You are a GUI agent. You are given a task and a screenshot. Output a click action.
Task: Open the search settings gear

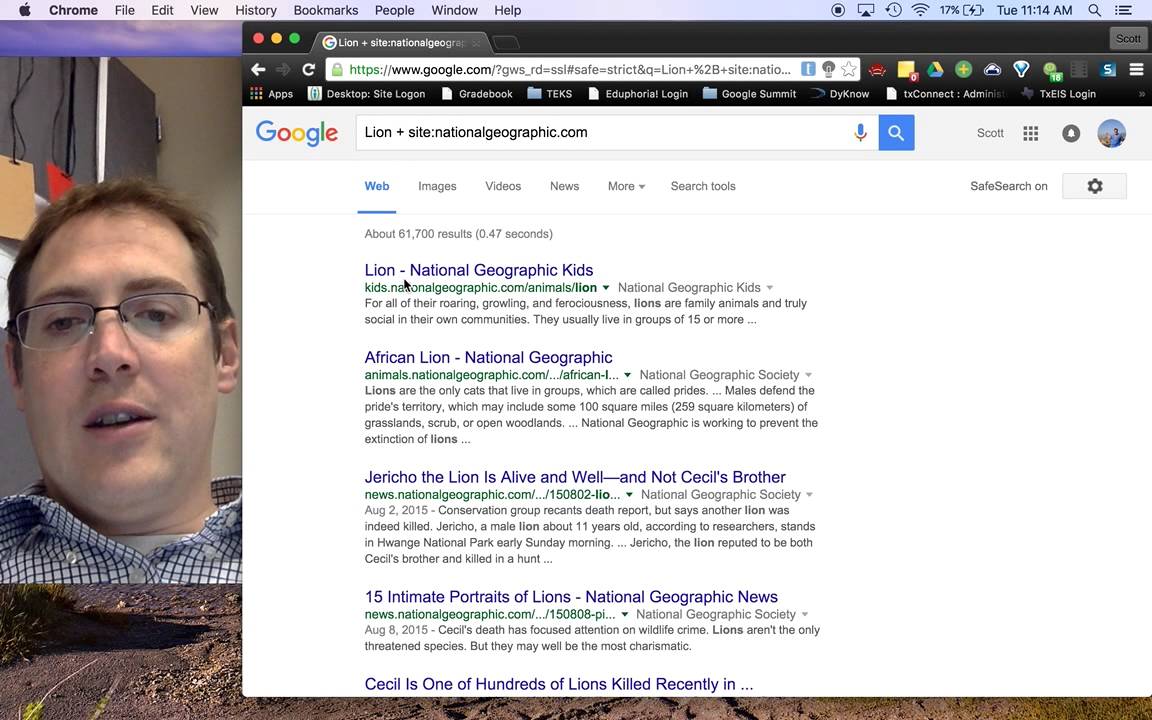click(x=1094, y=186)
